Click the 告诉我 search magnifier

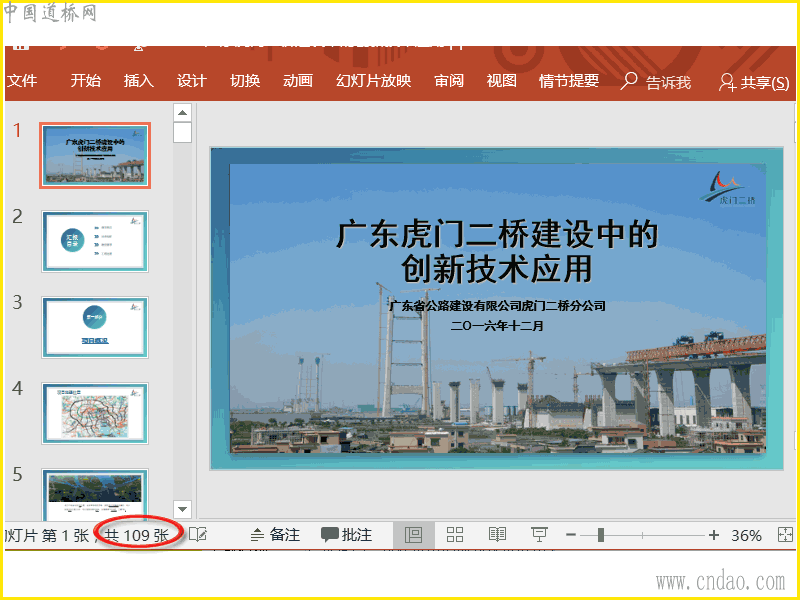click(x=629, y=81)
